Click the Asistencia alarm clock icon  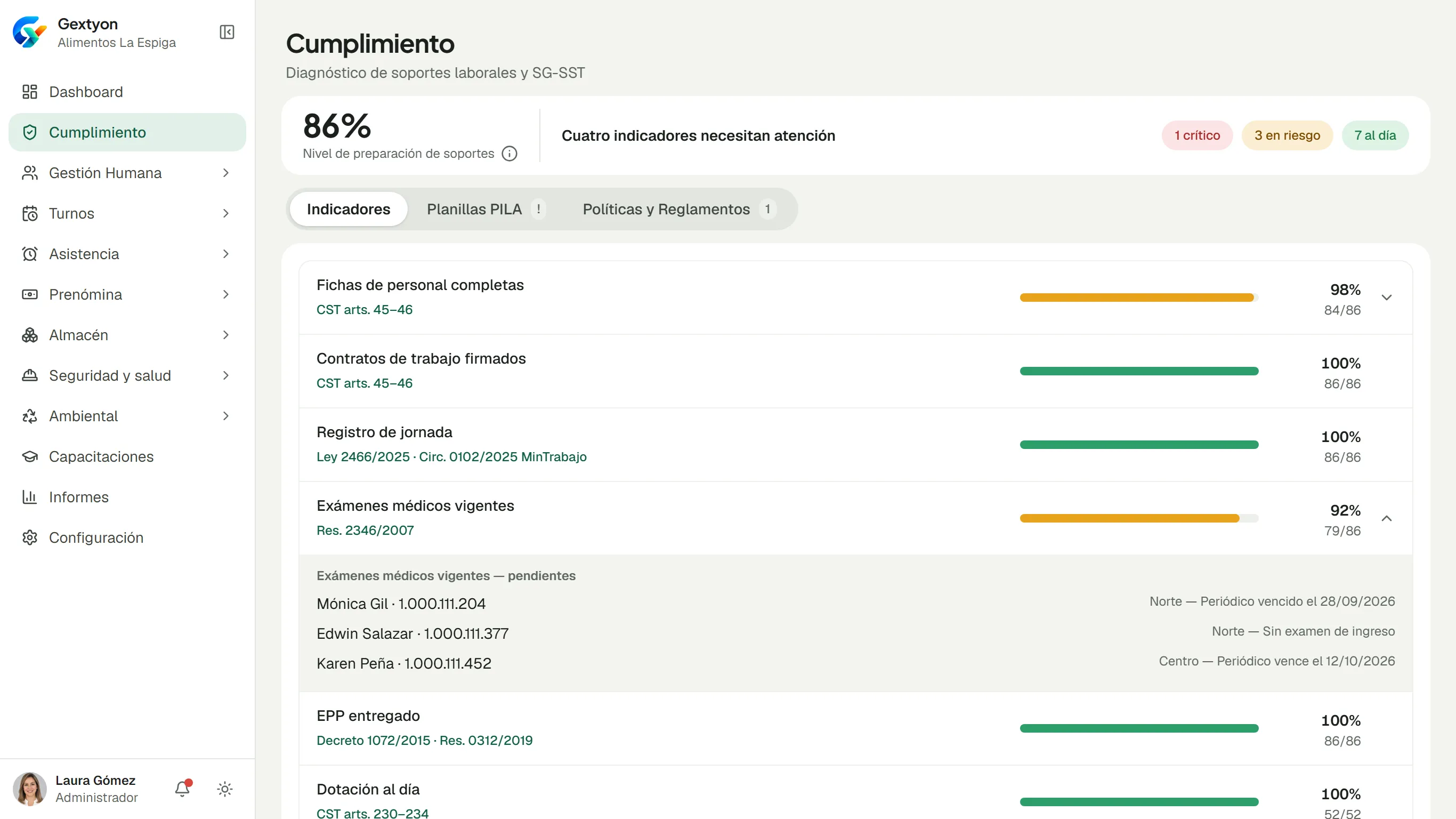pyautogui.click(x=29, y=254)
